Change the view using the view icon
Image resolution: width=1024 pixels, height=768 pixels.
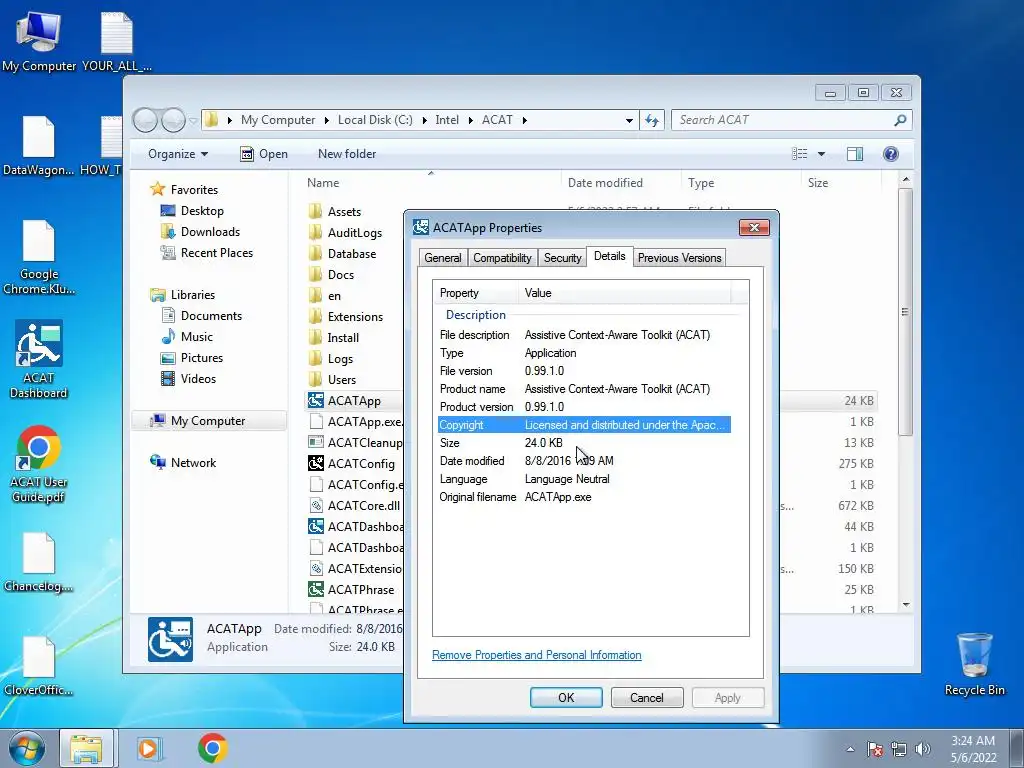799,153
